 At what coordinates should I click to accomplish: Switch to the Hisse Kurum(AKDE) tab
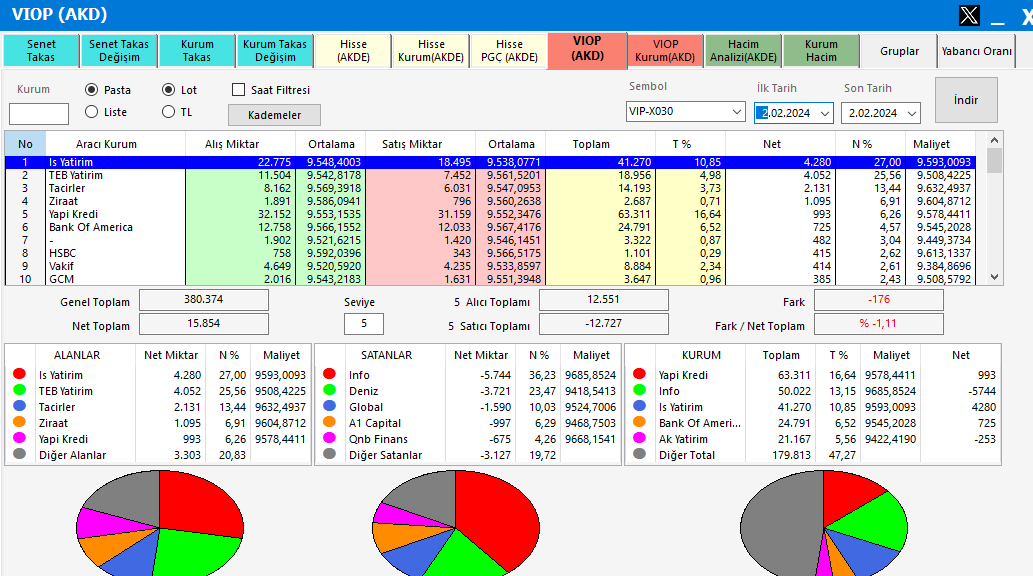pyautogui.click(x=431, y=51)
